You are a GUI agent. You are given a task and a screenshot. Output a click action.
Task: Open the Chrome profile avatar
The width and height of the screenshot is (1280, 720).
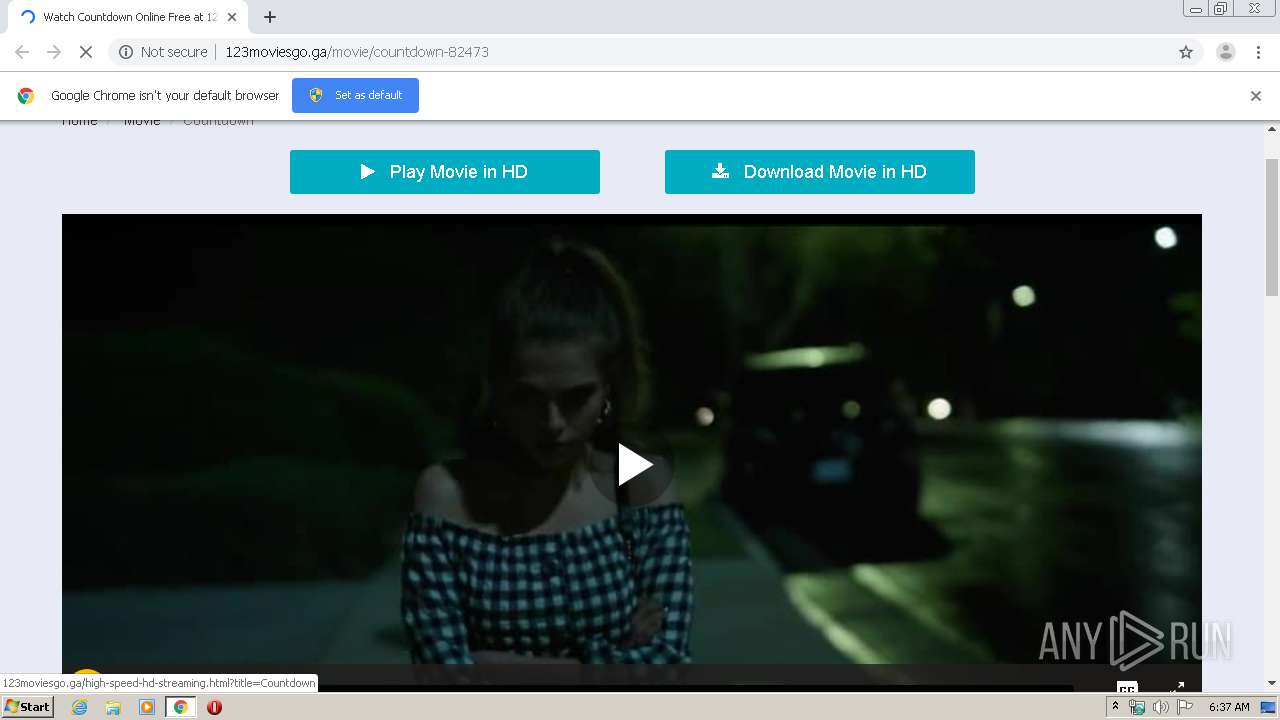click(x=1225, y=52)
